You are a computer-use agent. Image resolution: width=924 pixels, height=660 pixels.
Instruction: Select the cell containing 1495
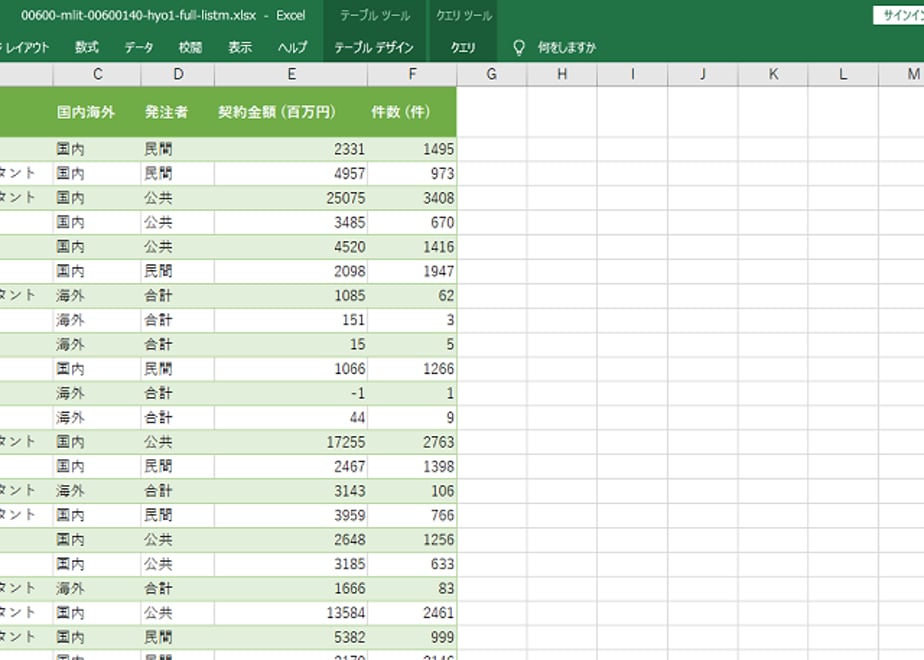pyautogui.click(x=412, y=149)
